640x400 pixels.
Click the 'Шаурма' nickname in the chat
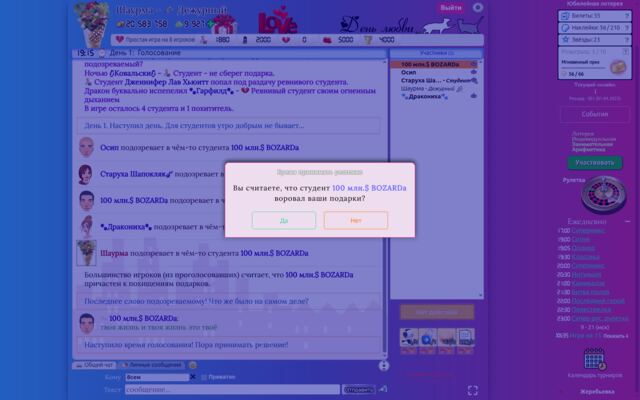[x=114, y=253]
